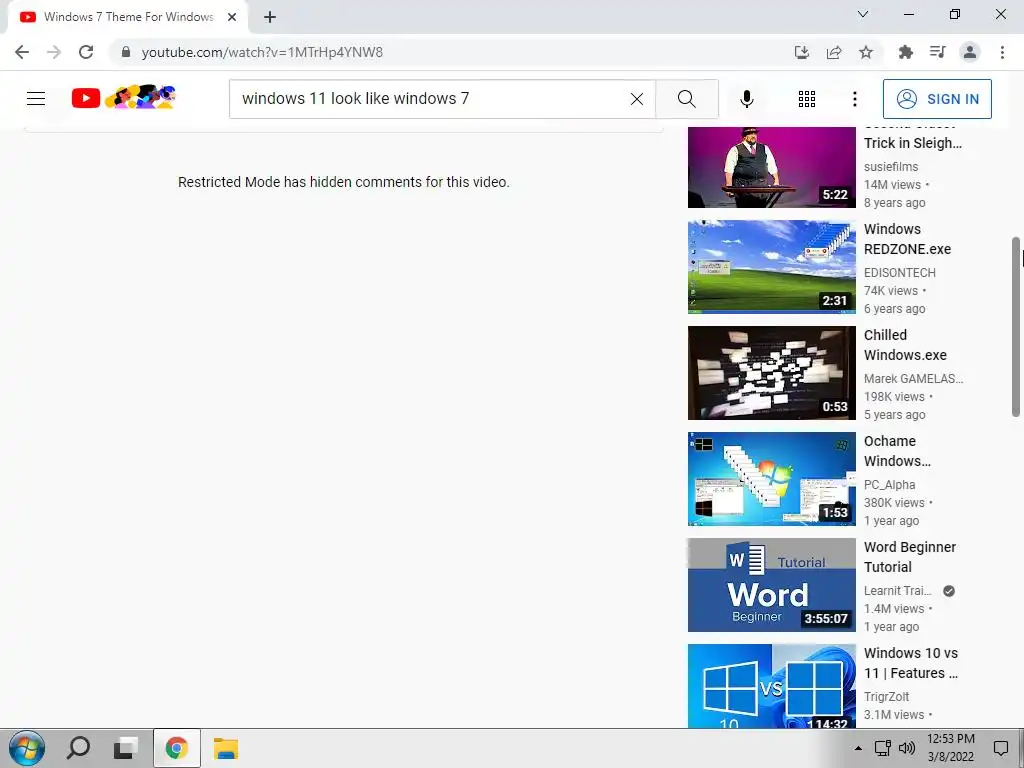
Task: Click the Word Beginner Tutorial title
Action: click(910, 557)
